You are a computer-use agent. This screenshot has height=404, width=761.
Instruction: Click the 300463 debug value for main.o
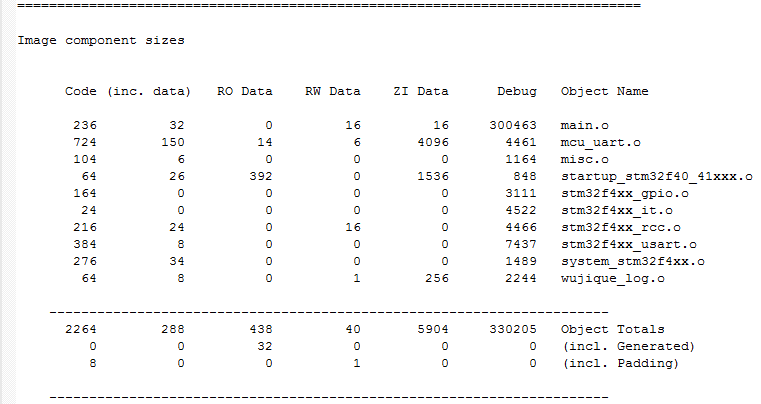pyautogui.click(x=513, y=125)
